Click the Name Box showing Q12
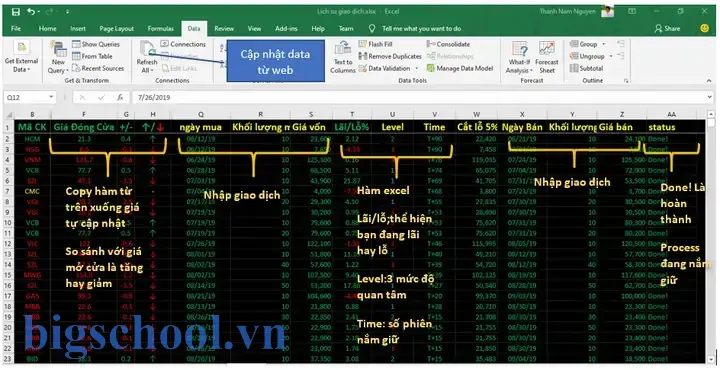This screenshot has height=370, width=720. [25, 97]
